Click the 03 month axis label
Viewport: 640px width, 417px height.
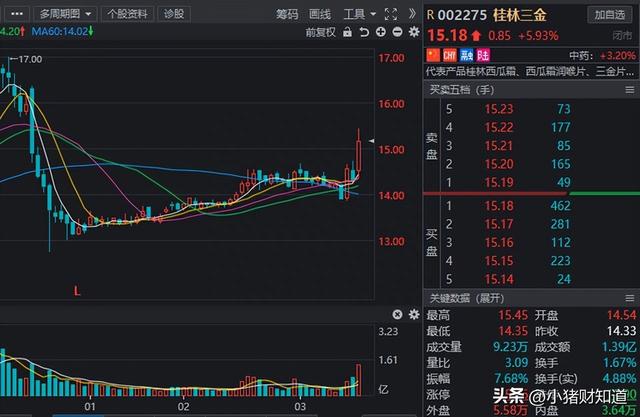pyautogui.click(x=300, y=407)
